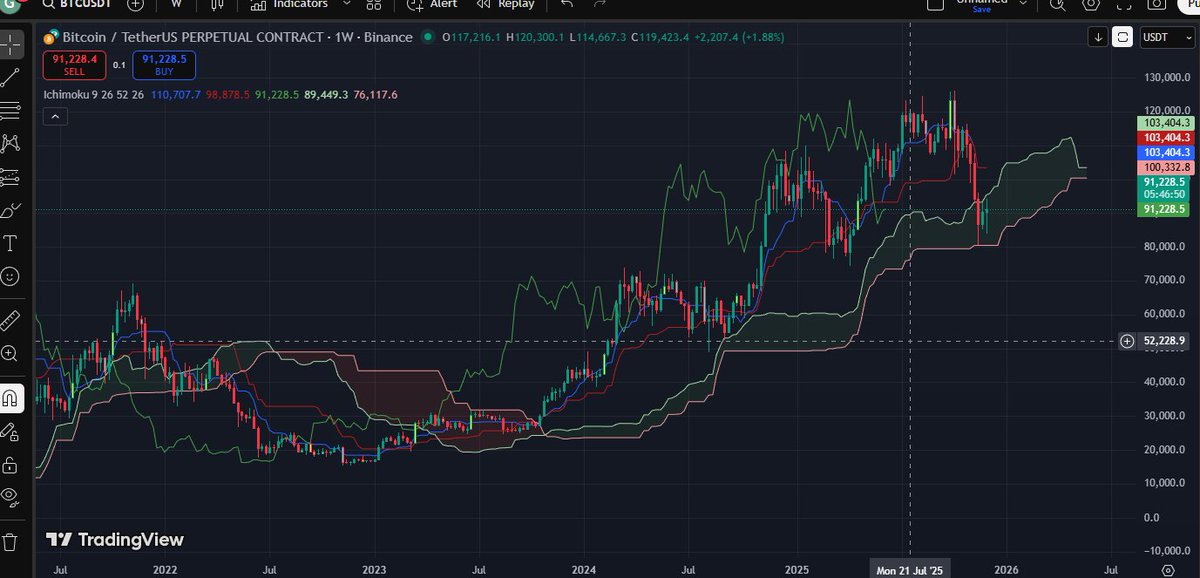
Task: Select the crosshair cursor tool
Action: 11,45
